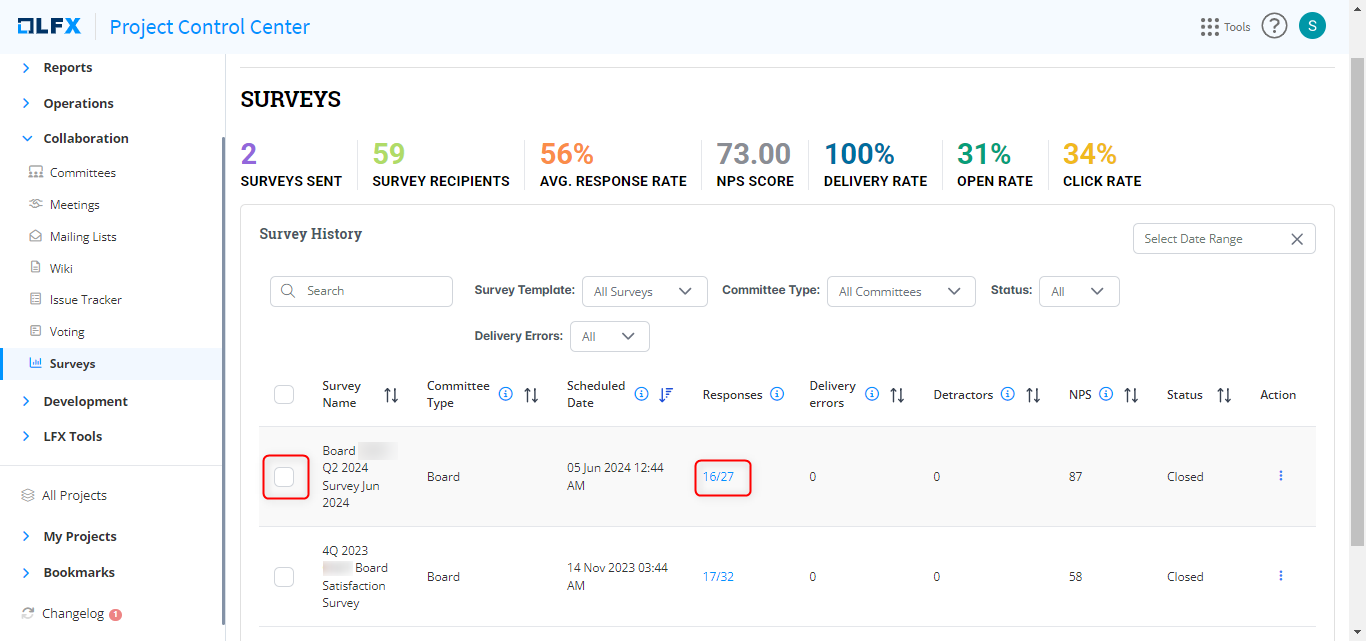Open Committees in the sidebar
Viewport: 1366px width, 641px height.
click(x=82, y=173)
